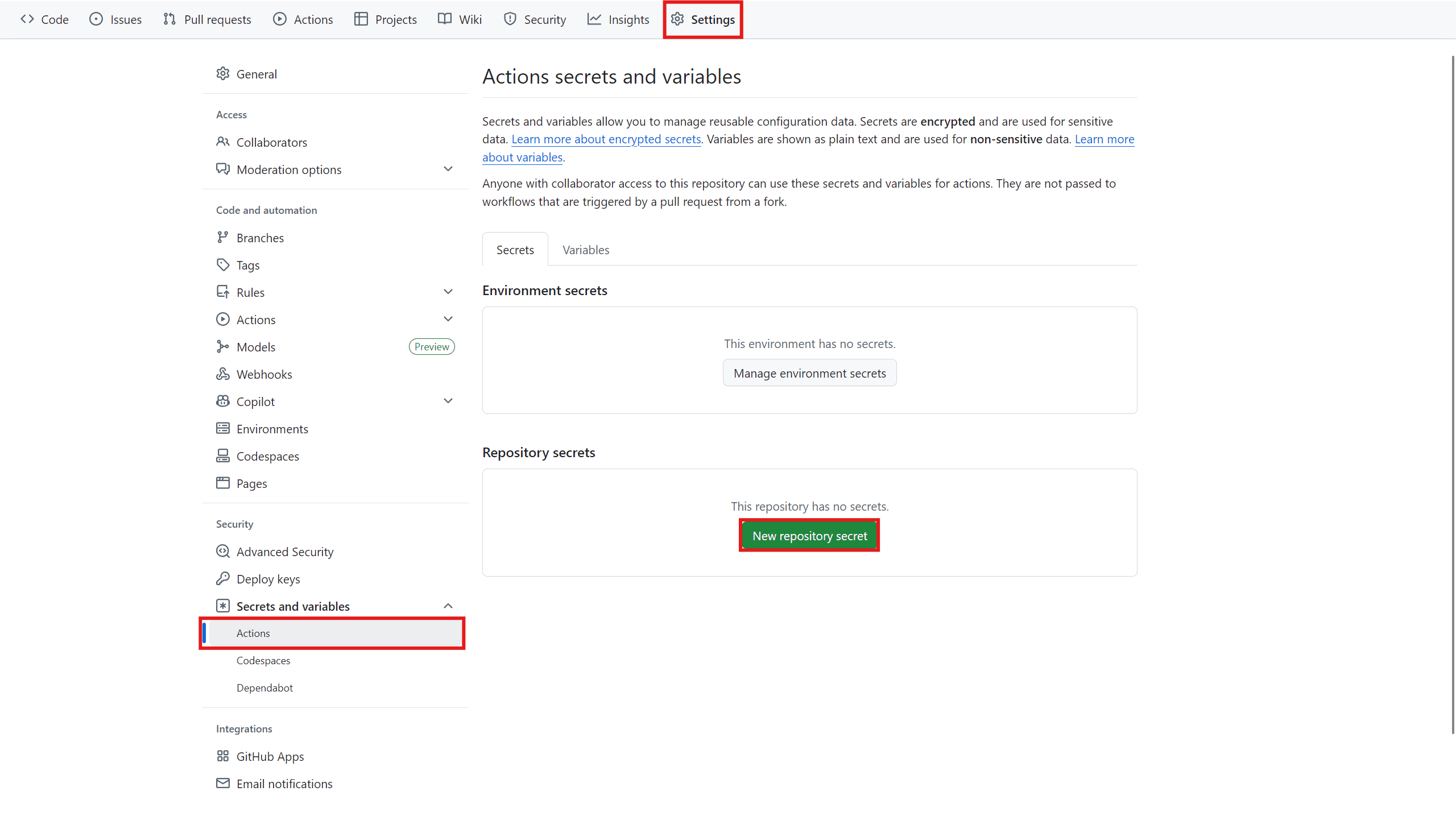Open Codespaces under Code and automation
Image resolution: width=1456 pixels, height=820 pixels.
pos(336,456)
